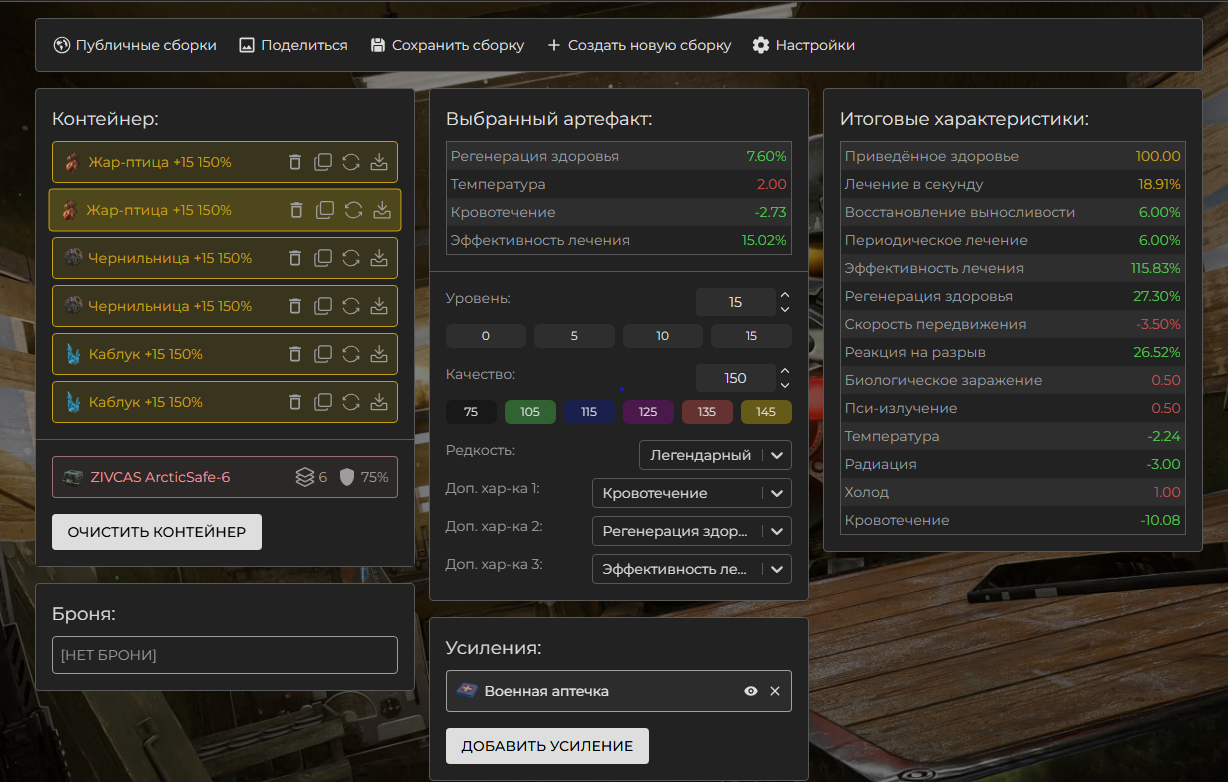Delete the highlighted Жар-птица artifact via trash icon
This screenshot has height=782, width=1228.
click(x=297, y=210)
